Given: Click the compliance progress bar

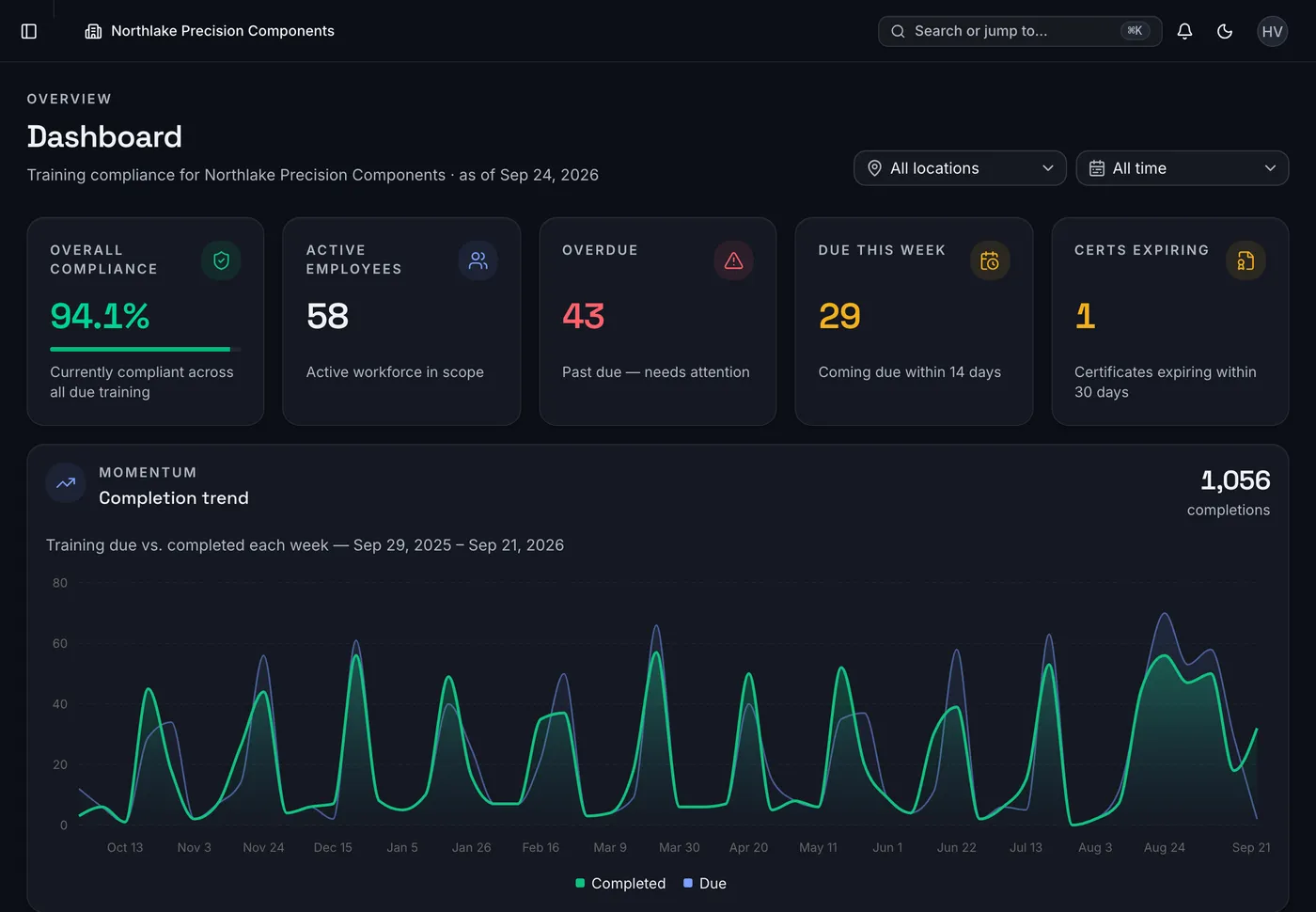Looking at the screenshot, I should [x=145, y=350].
